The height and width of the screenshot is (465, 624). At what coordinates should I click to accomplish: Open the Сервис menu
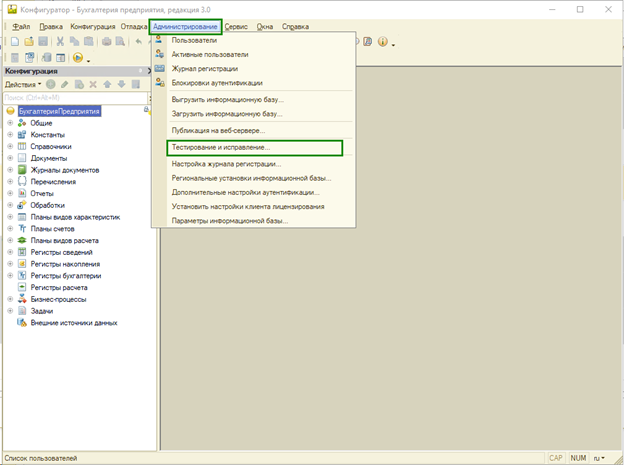coord(236,27)
